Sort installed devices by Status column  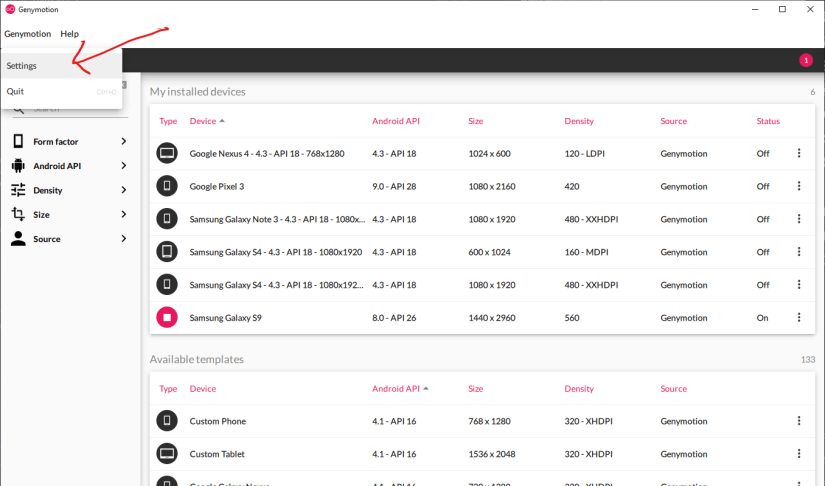[768, 121]
